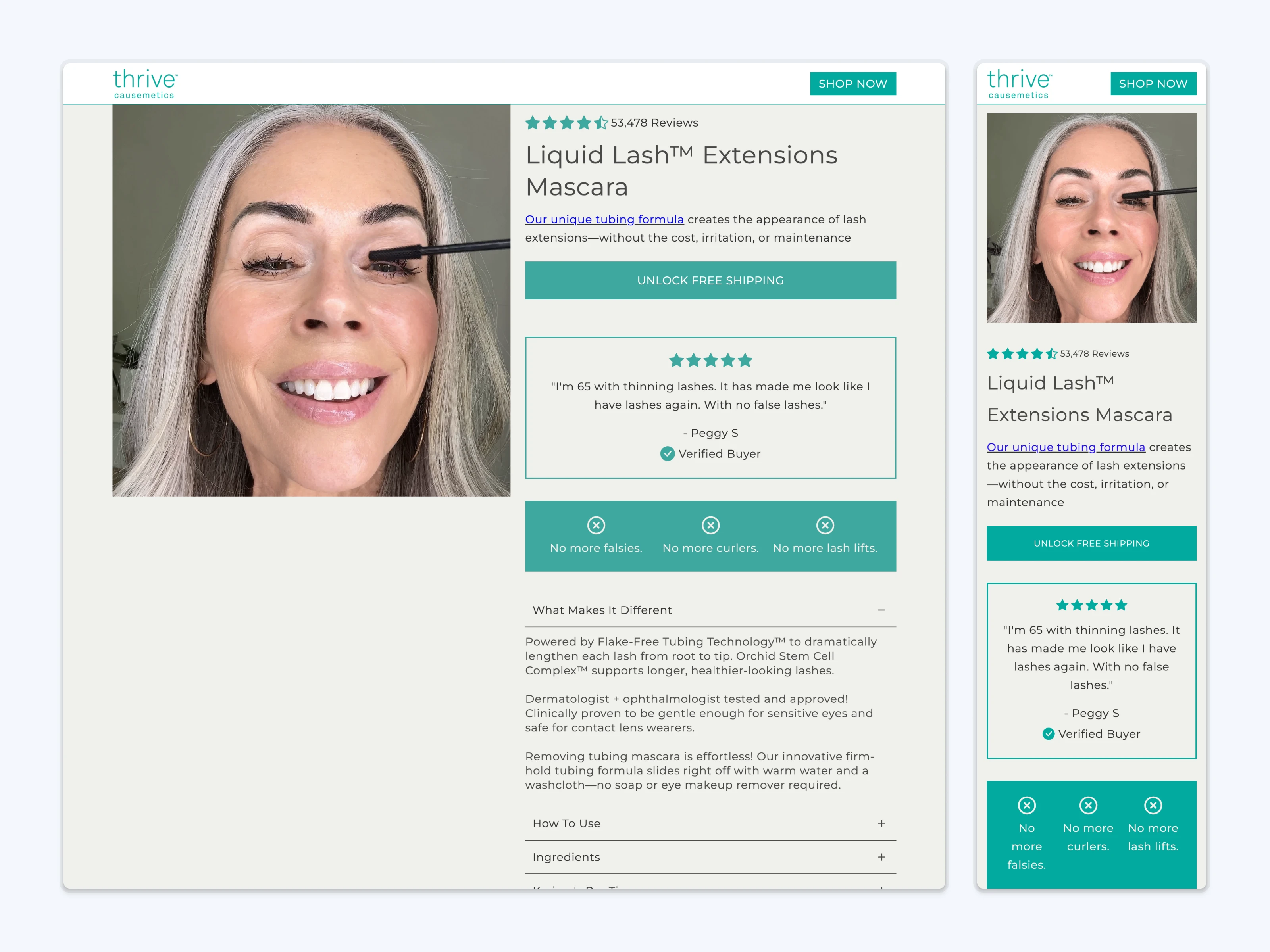Click '- Peggy S' name in desktop review
This screenshot has height=952, width=1270.
pyautogui.click(x=710, y=433)
